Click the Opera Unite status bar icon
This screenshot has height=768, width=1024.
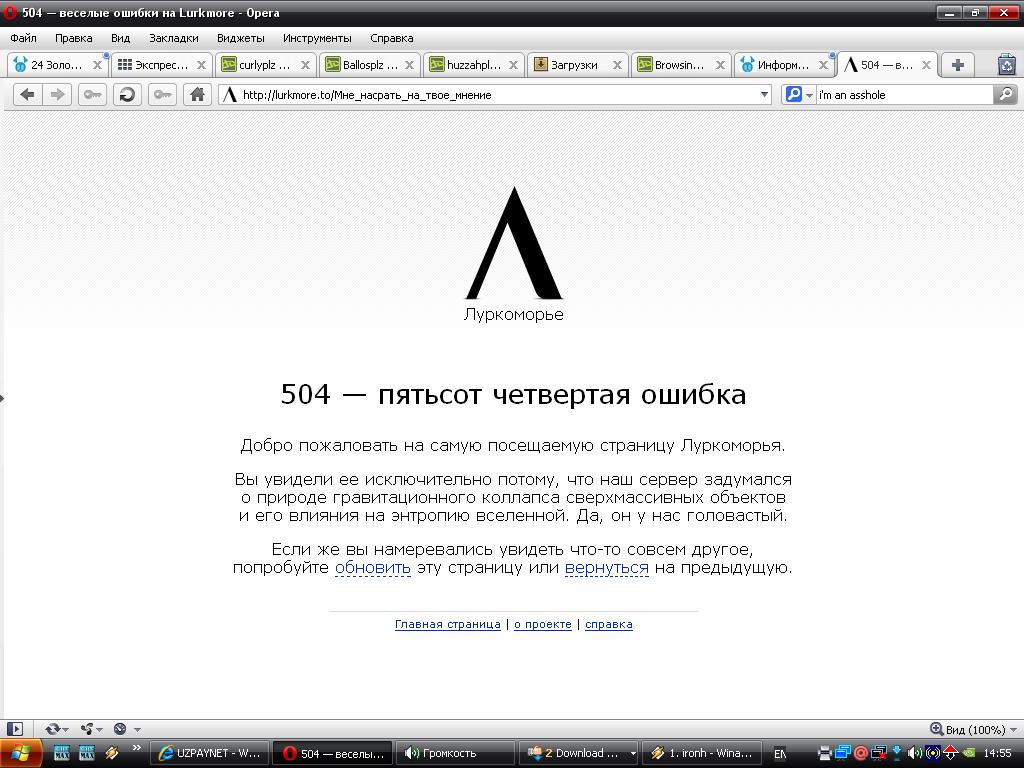(x=87, y=729)
